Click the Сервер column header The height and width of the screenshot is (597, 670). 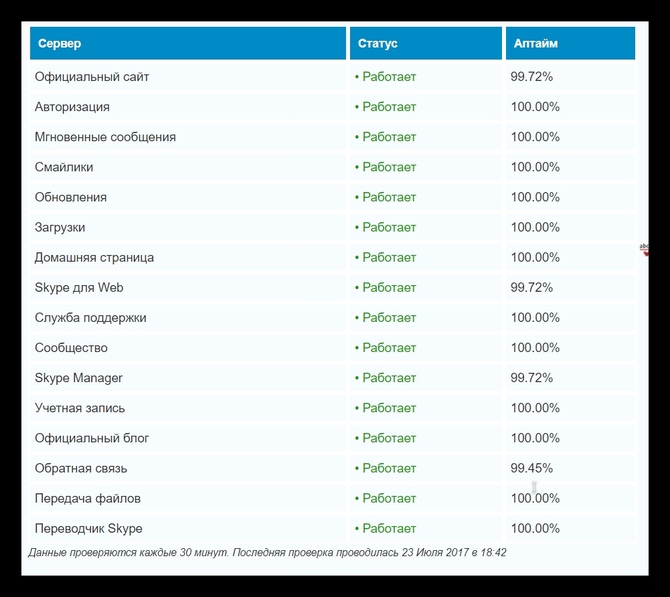click(188, 43)
